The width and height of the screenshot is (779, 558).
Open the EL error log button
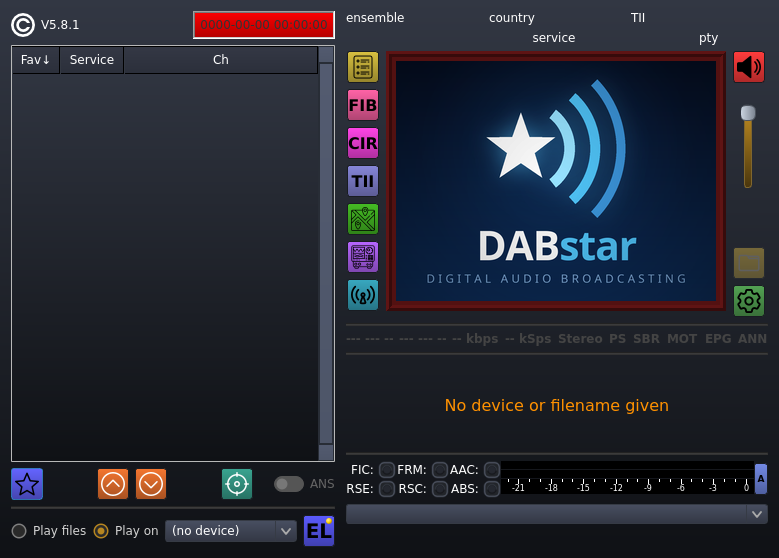[x=319, y=531]
